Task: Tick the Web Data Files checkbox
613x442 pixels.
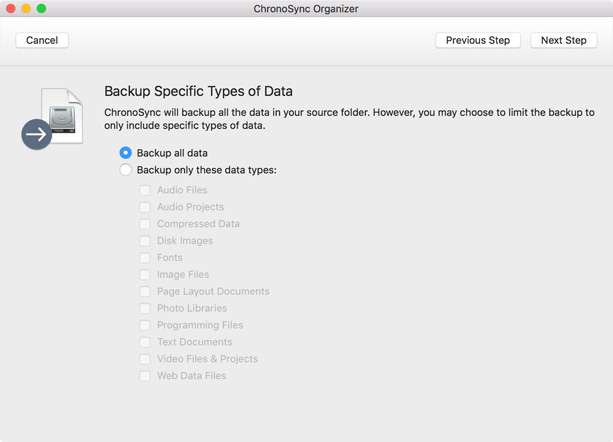Action: tap(145, 376)
